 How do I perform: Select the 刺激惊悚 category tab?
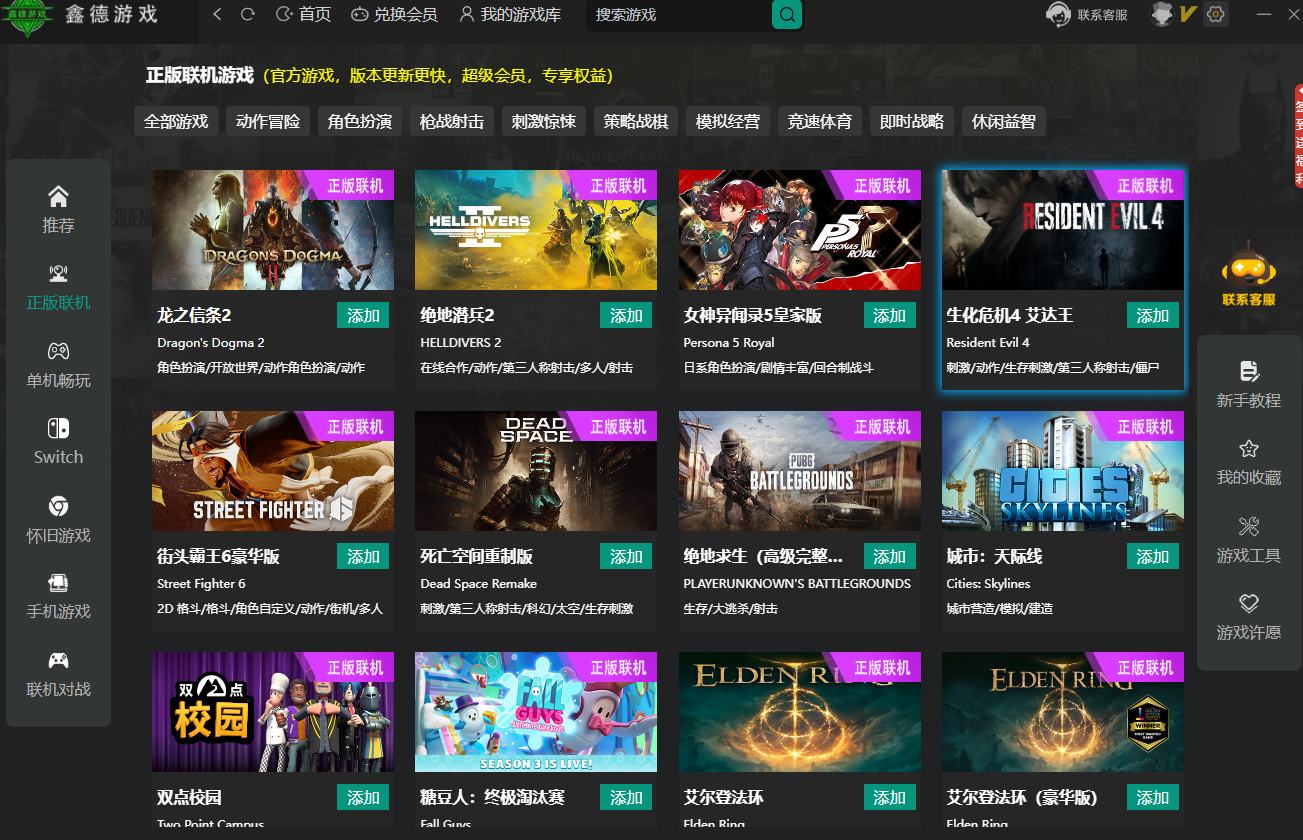pyautogui.click(x=544, y=121)
